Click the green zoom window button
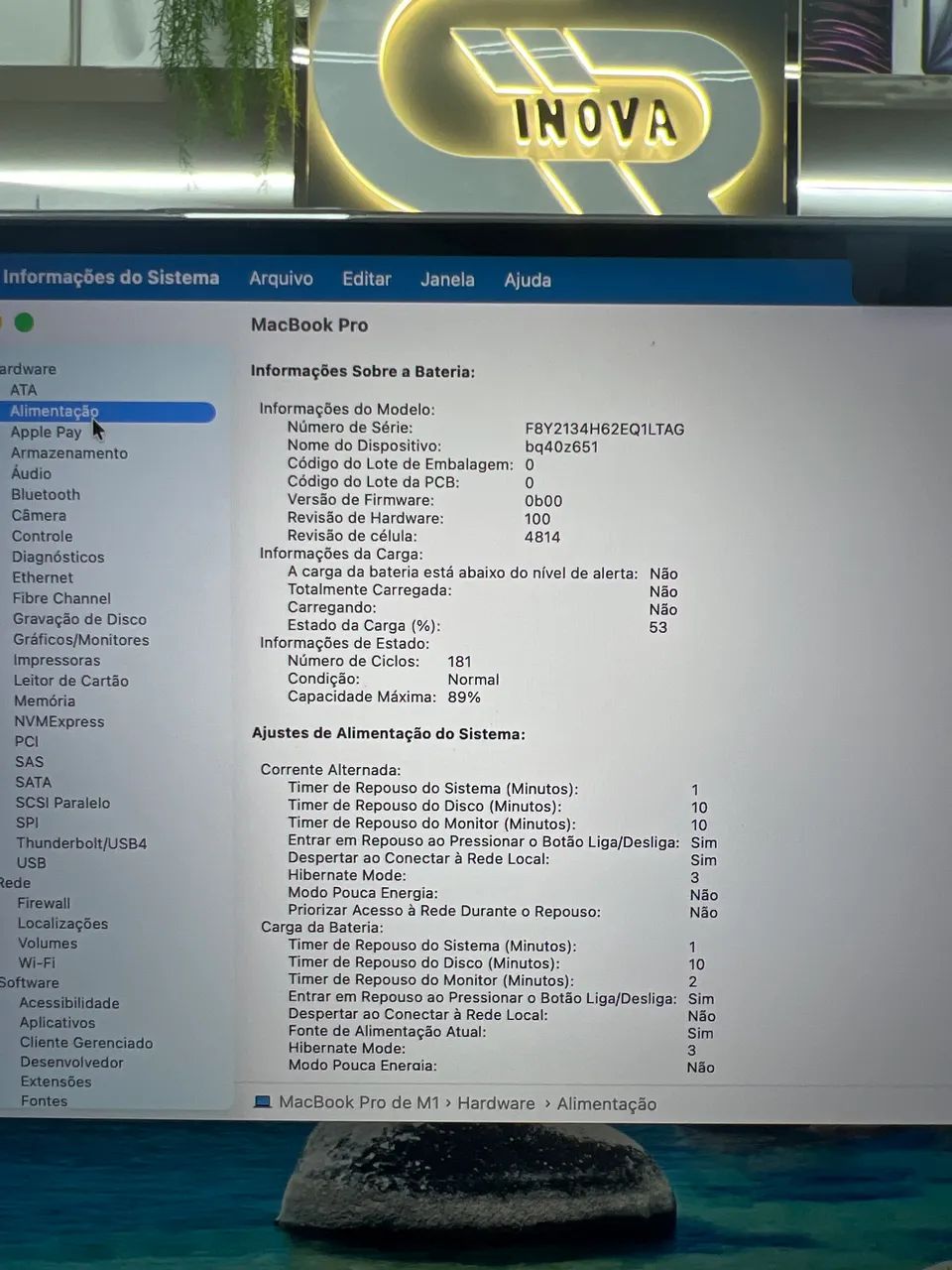This screenshot has width=952, height=1270. click(x=25, y=322)
